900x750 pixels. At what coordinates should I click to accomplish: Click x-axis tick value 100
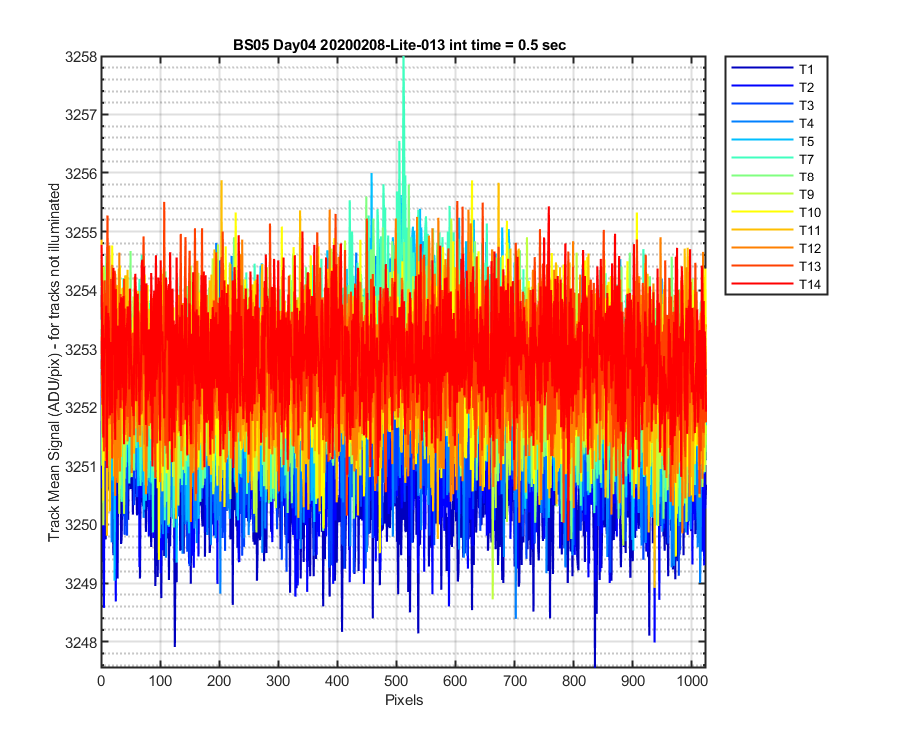point(160,681)
